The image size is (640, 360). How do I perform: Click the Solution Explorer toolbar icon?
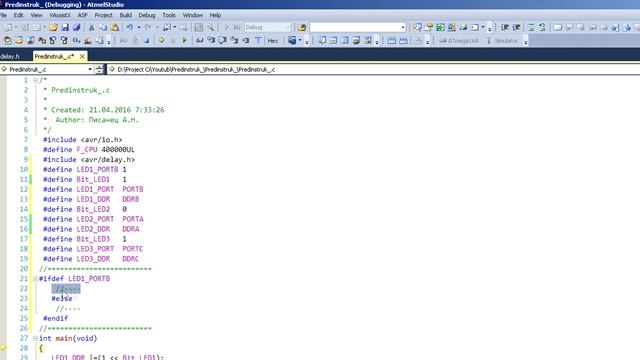417,27
